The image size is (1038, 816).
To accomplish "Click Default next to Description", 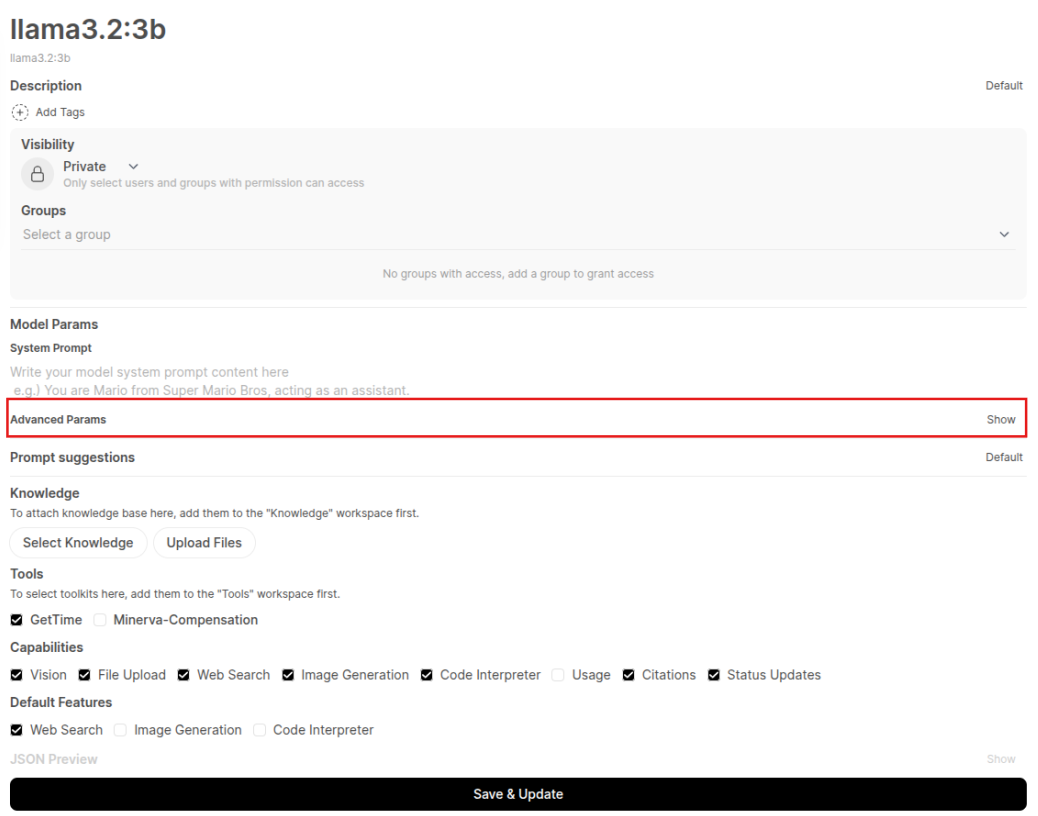I will 1003,86.
